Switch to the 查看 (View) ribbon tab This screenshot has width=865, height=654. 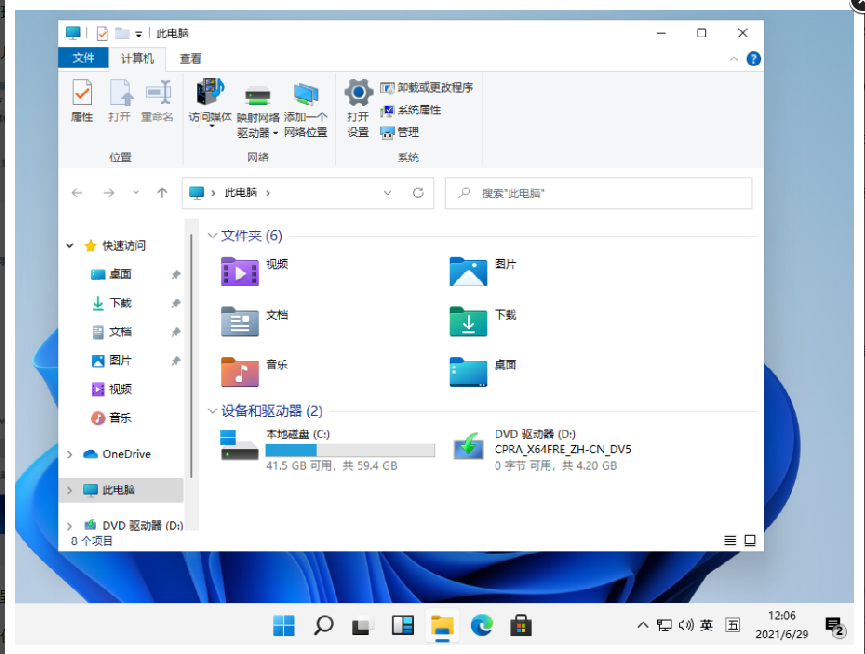(x=190, y=58)
